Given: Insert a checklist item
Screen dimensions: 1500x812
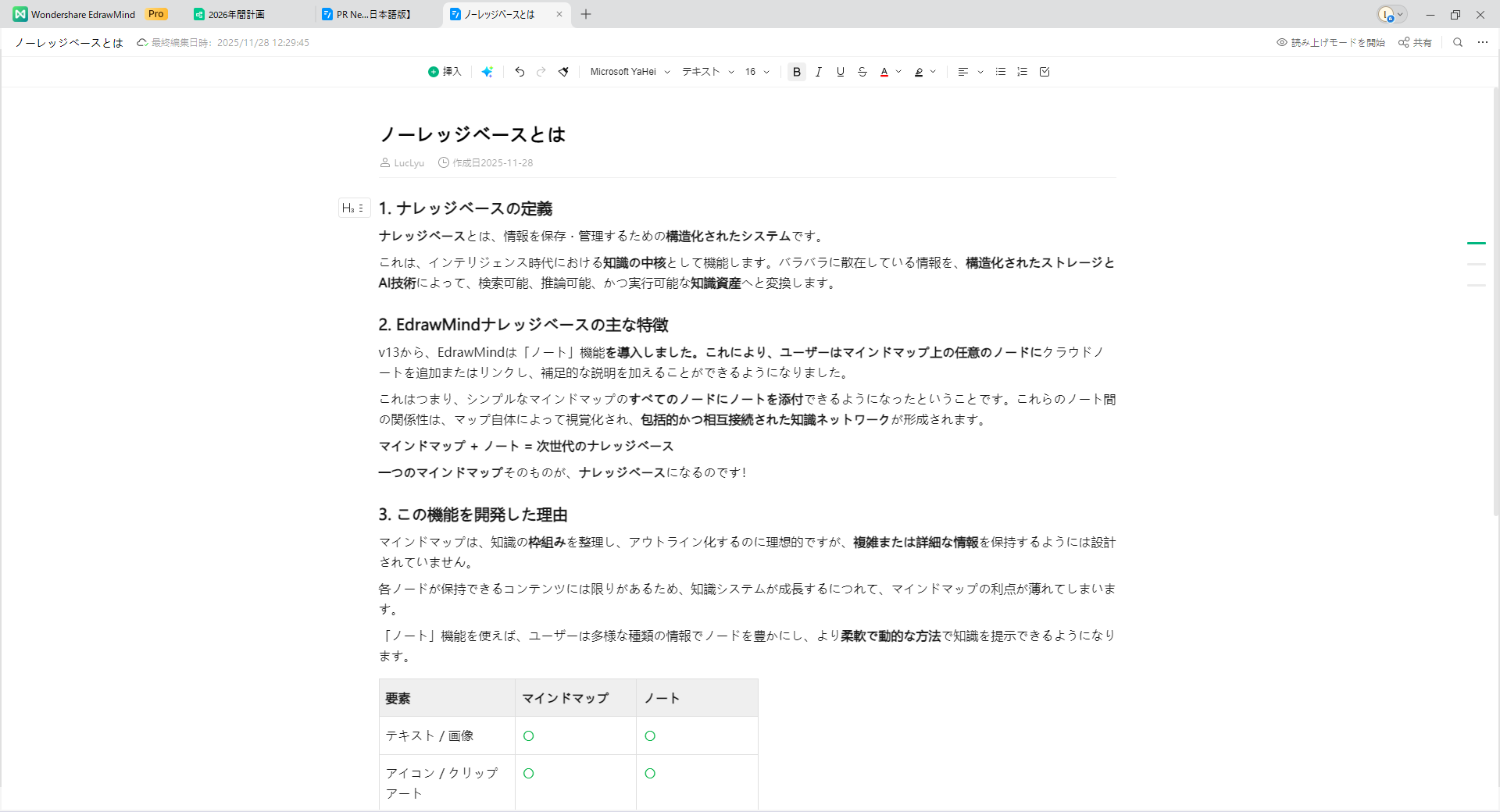Looking at the screenshot, I should 1045,71.
